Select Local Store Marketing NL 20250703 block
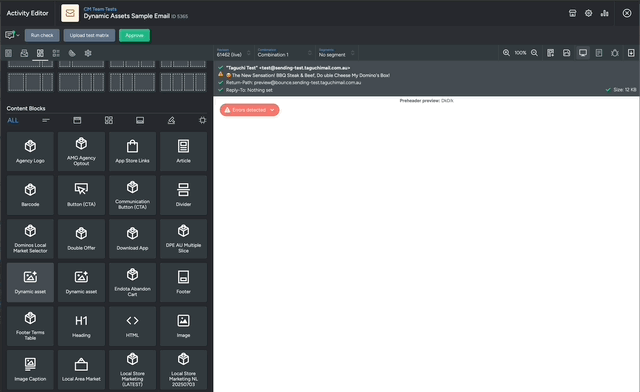 pyautogui.click(x=183, y=370)
